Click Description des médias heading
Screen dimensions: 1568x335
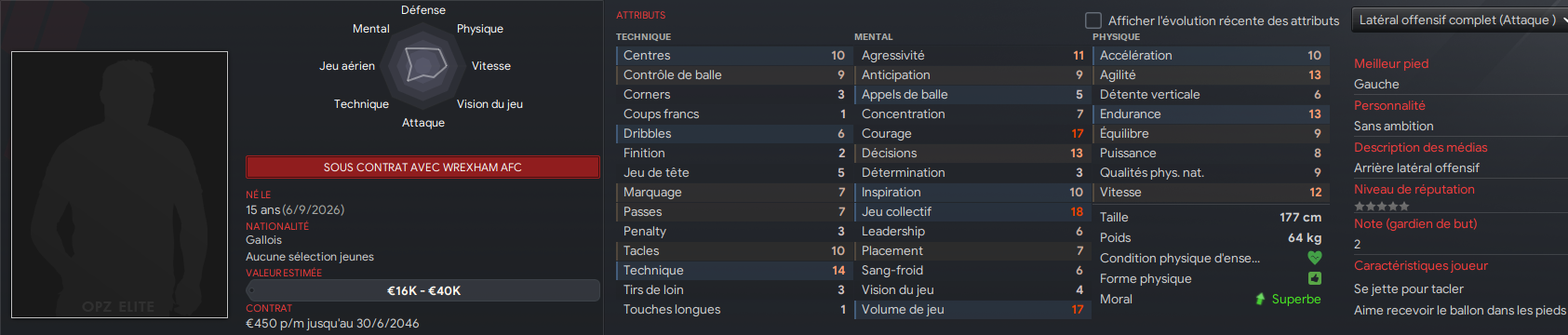1420,147
